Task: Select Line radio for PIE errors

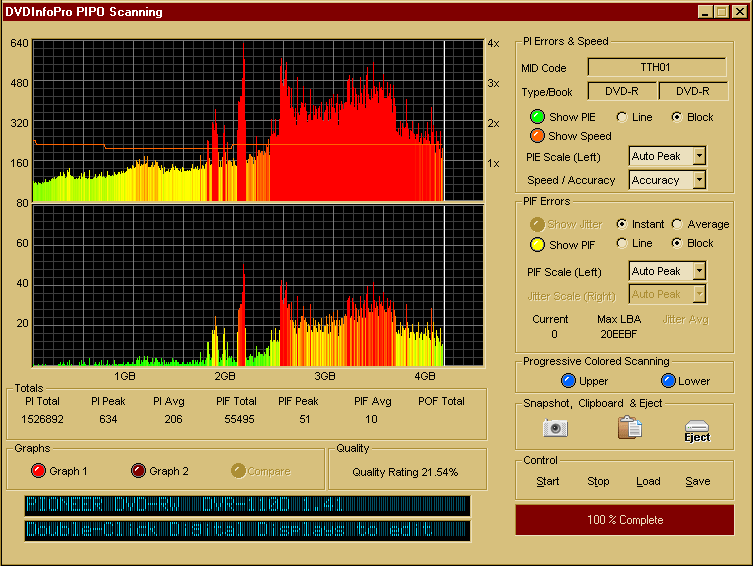Action: tap(622, 117)
